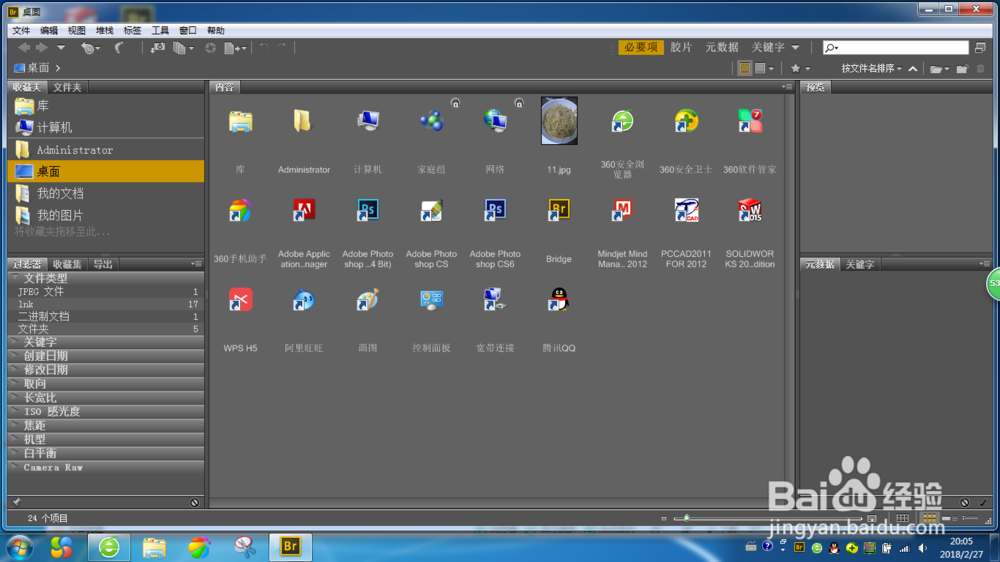Open the star rating filter dropdown
Viewport: 1000px width, 562px height.
[x=800, y=68]
